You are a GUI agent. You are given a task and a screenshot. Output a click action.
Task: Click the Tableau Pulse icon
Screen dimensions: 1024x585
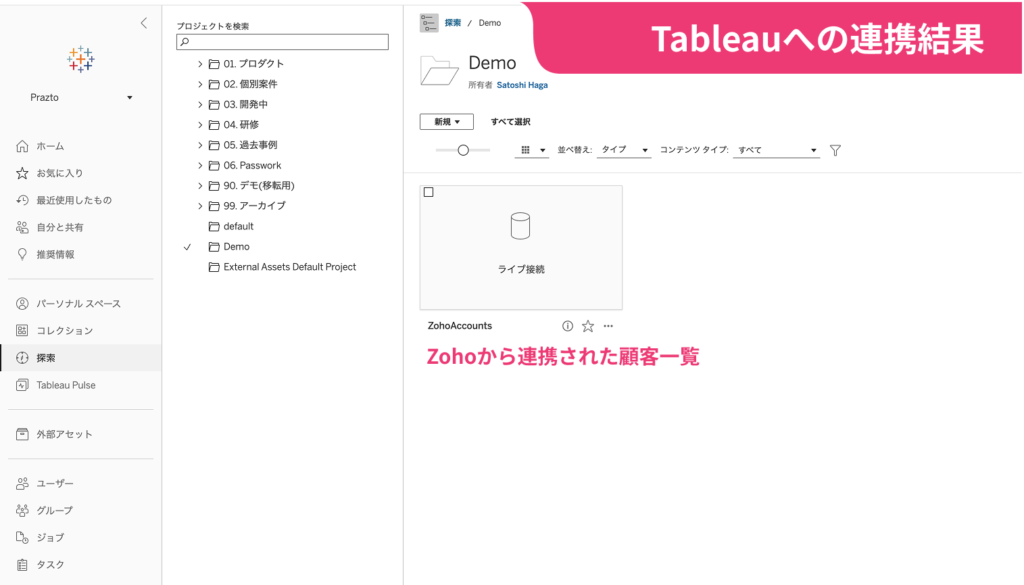point(22,385)
